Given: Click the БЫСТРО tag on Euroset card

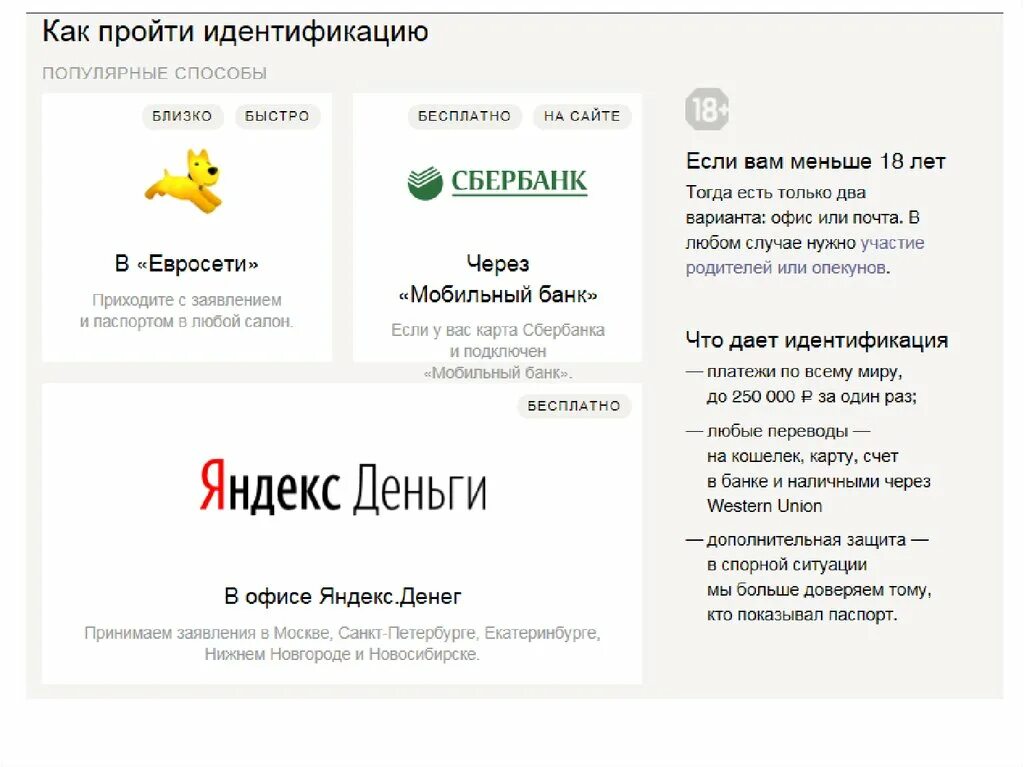Looking at the screenshot, I should [277, 116].
